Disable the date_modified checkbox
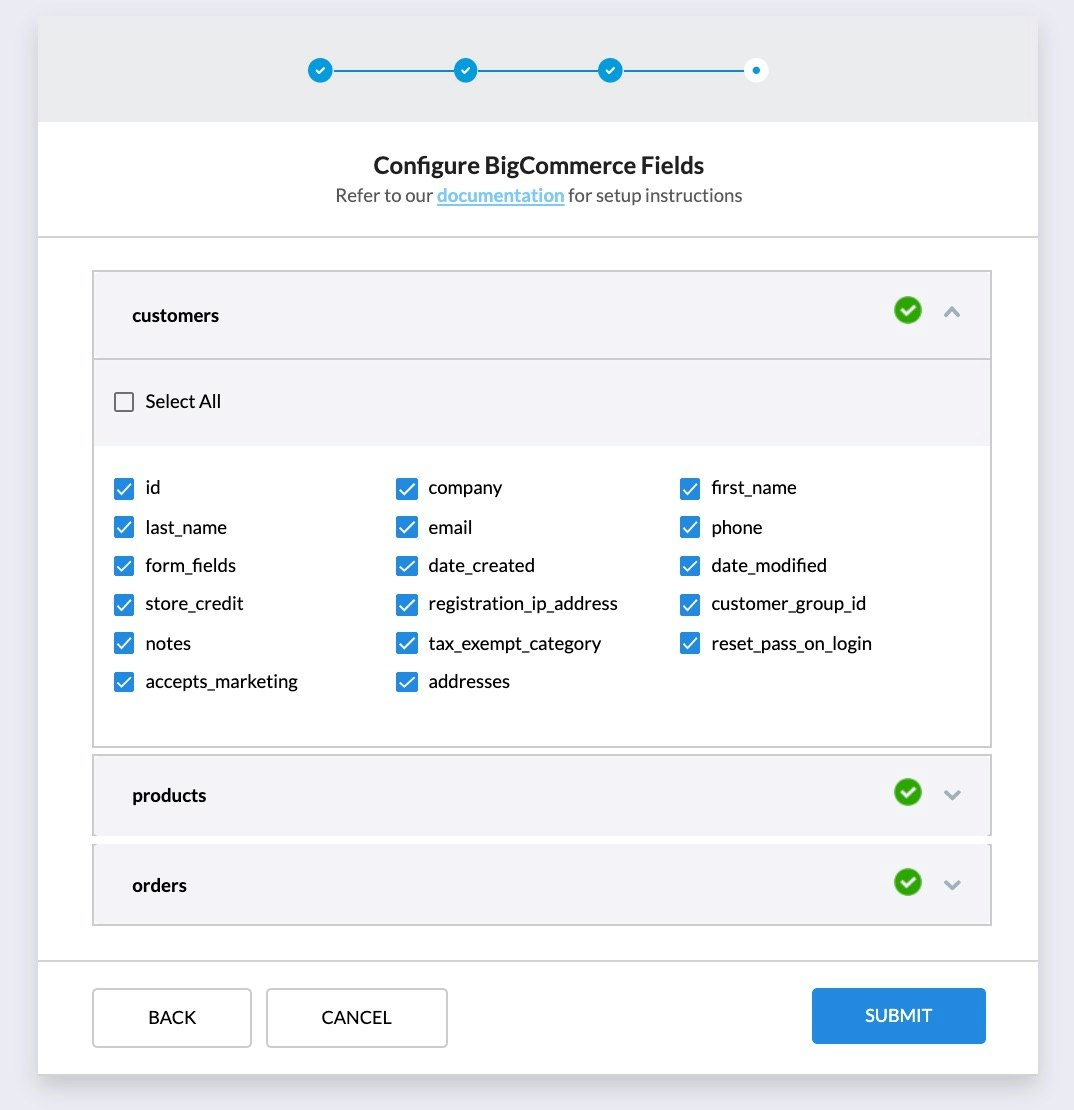The height and width of the screenshot is (1110, 1074). point(690,566)
